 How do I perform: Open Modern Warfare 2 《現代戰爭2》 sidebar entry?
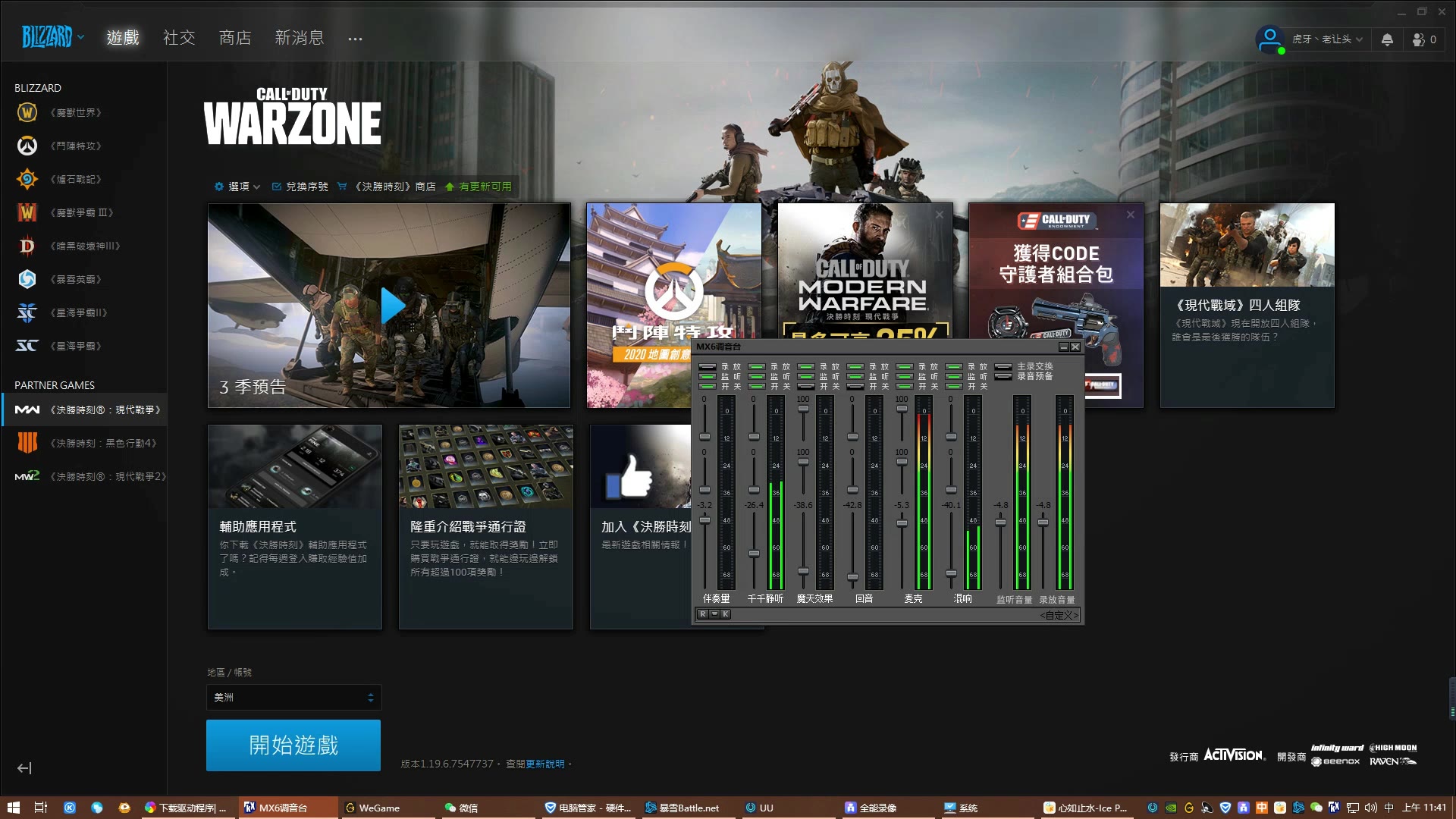point(89,476)
